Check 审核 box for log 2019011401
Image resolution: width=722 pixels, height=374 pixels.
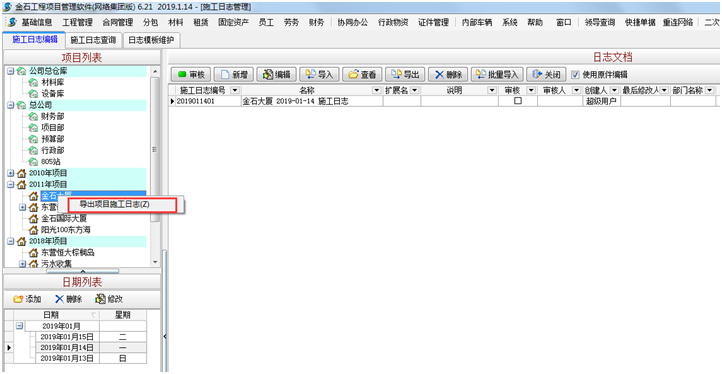coord(518,101)
